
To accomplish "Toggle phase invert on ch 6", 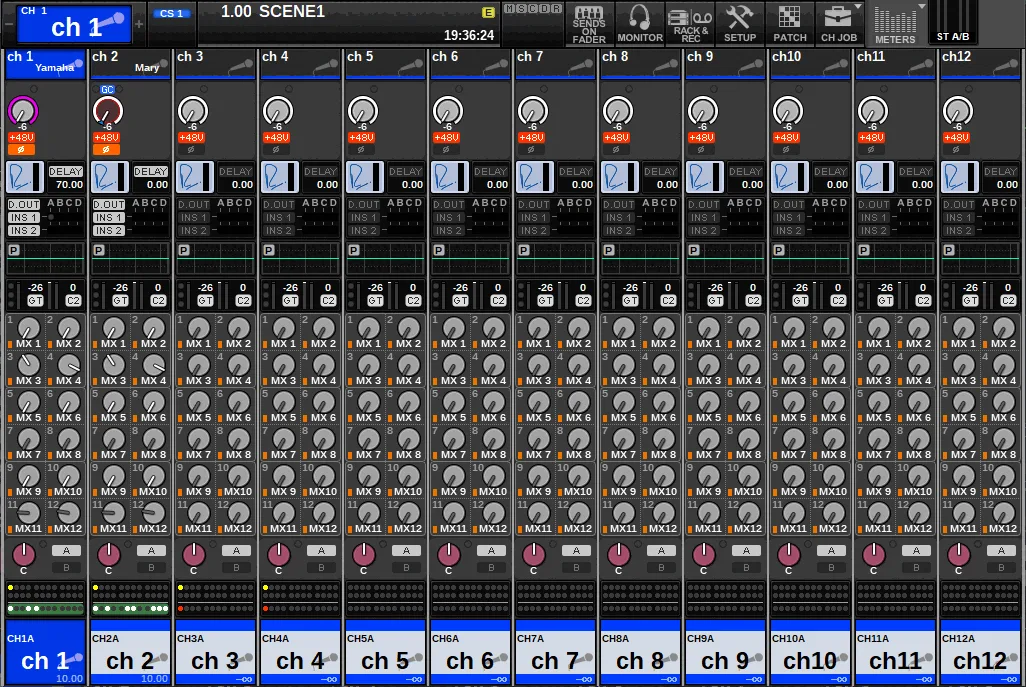I will pyautogui.click(x=446, y=150).
